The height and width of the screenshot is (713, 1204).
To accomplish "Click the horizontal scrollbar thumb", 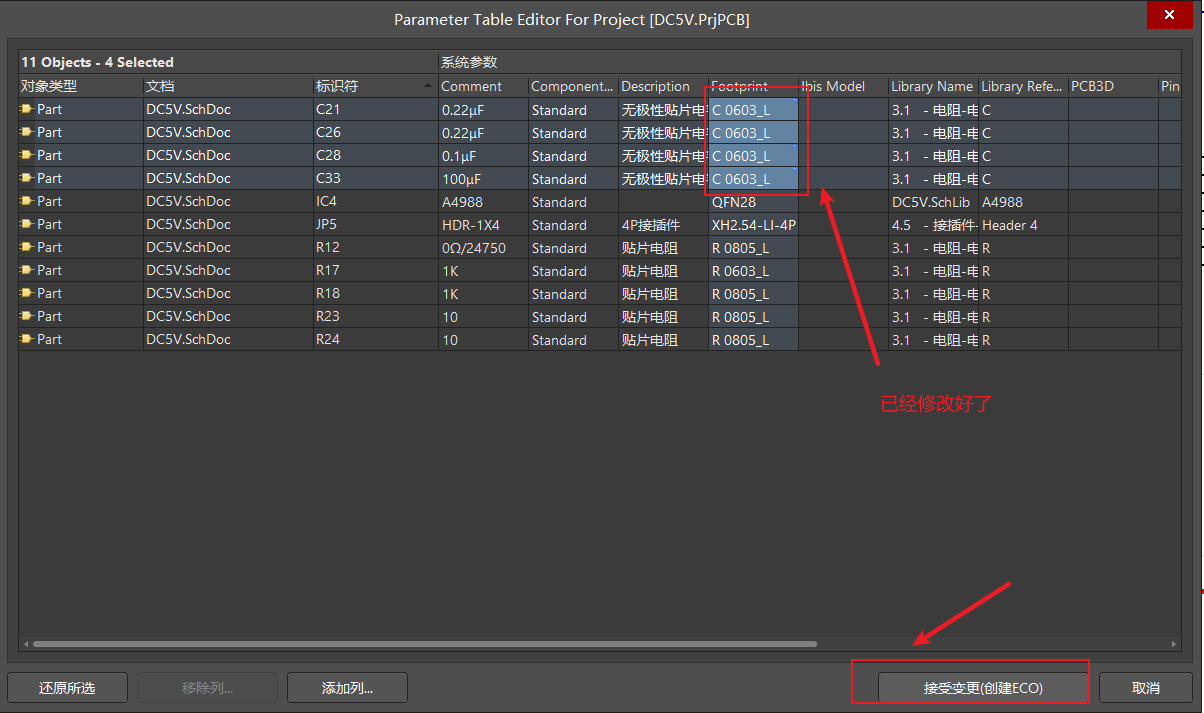I will point(425,644).
